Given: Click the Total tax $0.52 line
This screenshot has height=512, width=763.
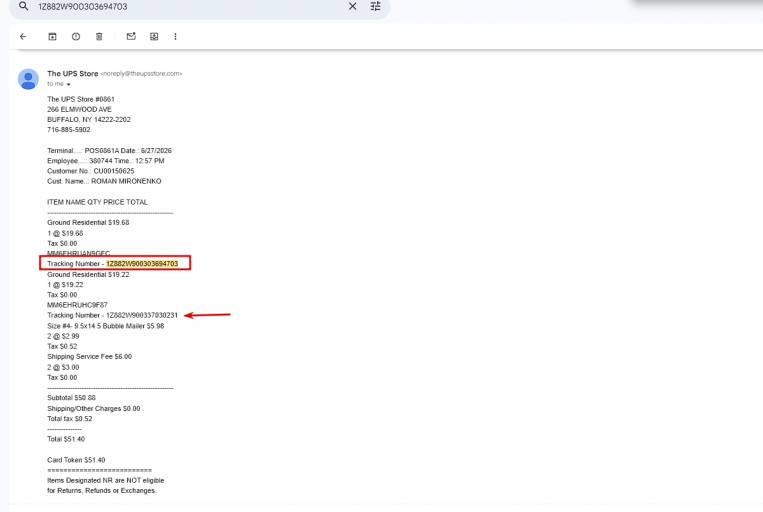Looking at the screenshot, I should click(x=70, y=419).
